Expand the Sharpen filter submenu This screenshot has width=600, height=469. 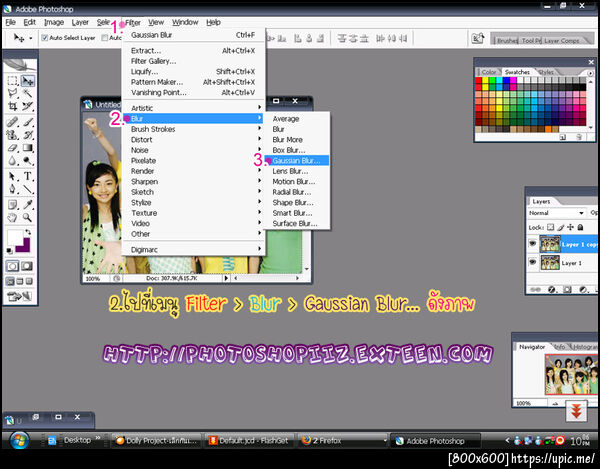click(x=195, y=181)
